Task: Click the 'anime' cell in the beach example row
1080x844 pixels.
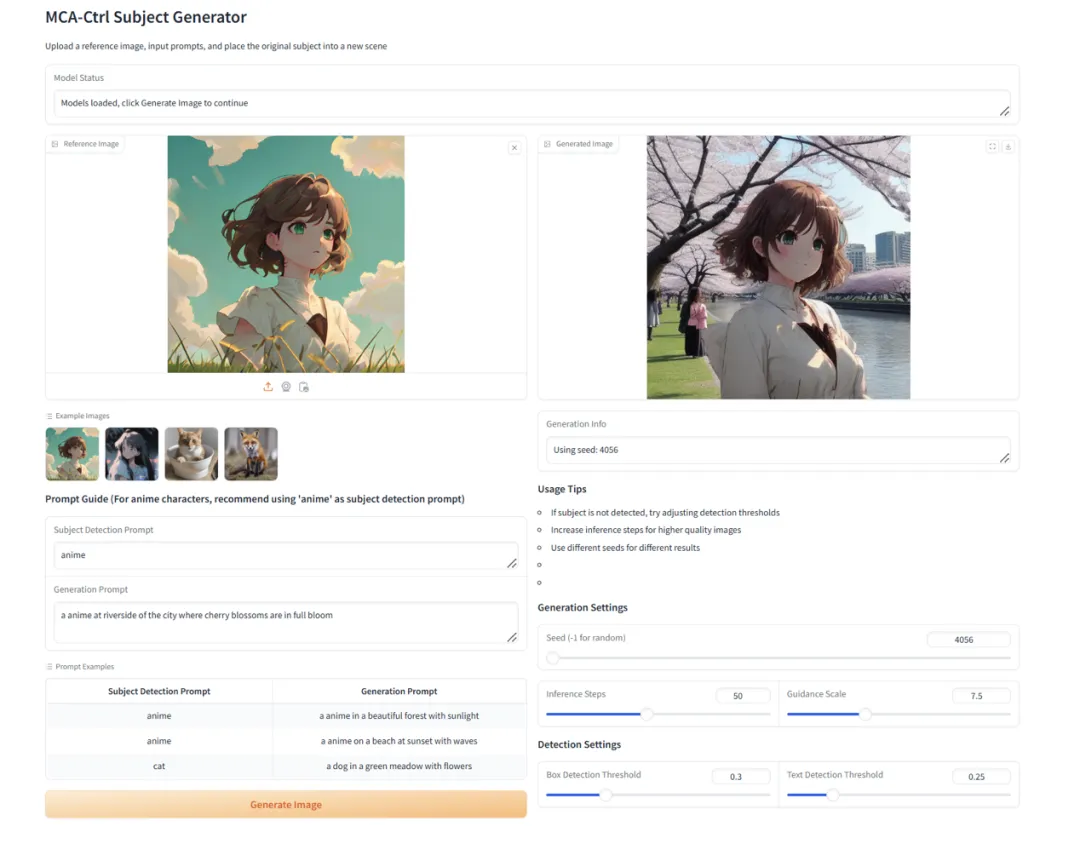Action: [159, 741]
